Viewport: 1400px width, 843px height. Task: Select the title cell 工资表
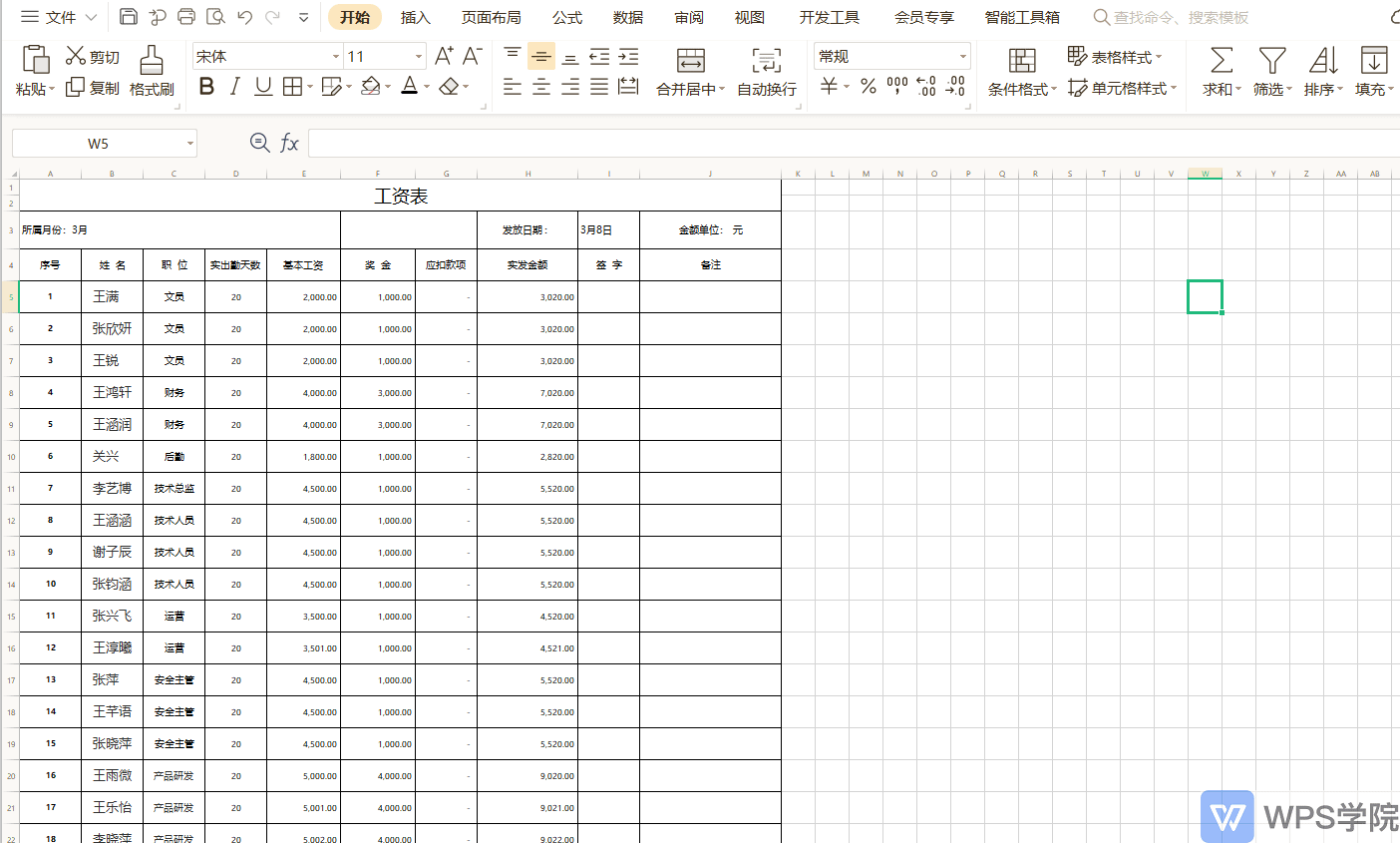[x=401, y=196]
